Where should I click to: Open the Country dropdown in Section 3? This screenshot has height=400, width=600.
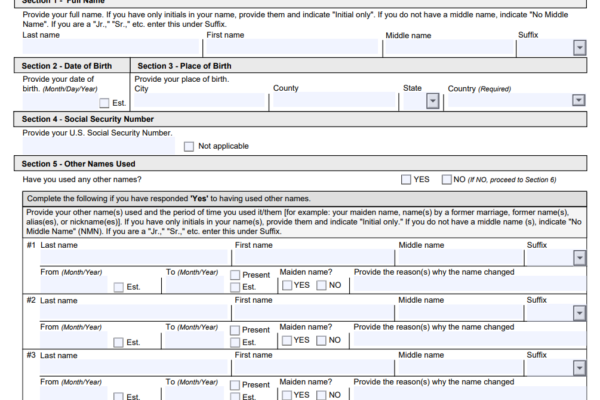pyautogui.click(x=579, y=101)
